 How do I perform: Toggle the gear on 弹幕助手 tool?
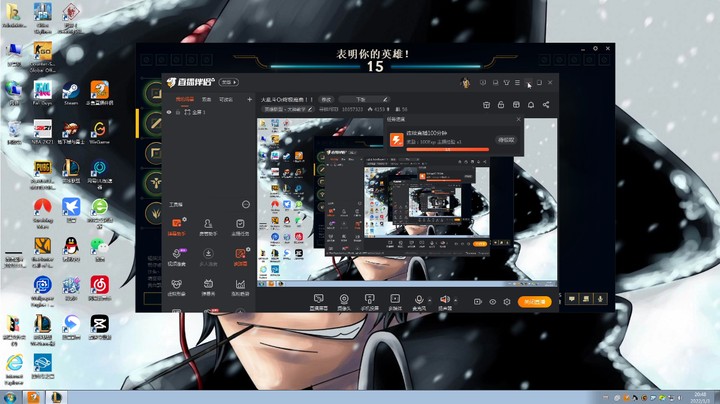click(x=184, y=219)
